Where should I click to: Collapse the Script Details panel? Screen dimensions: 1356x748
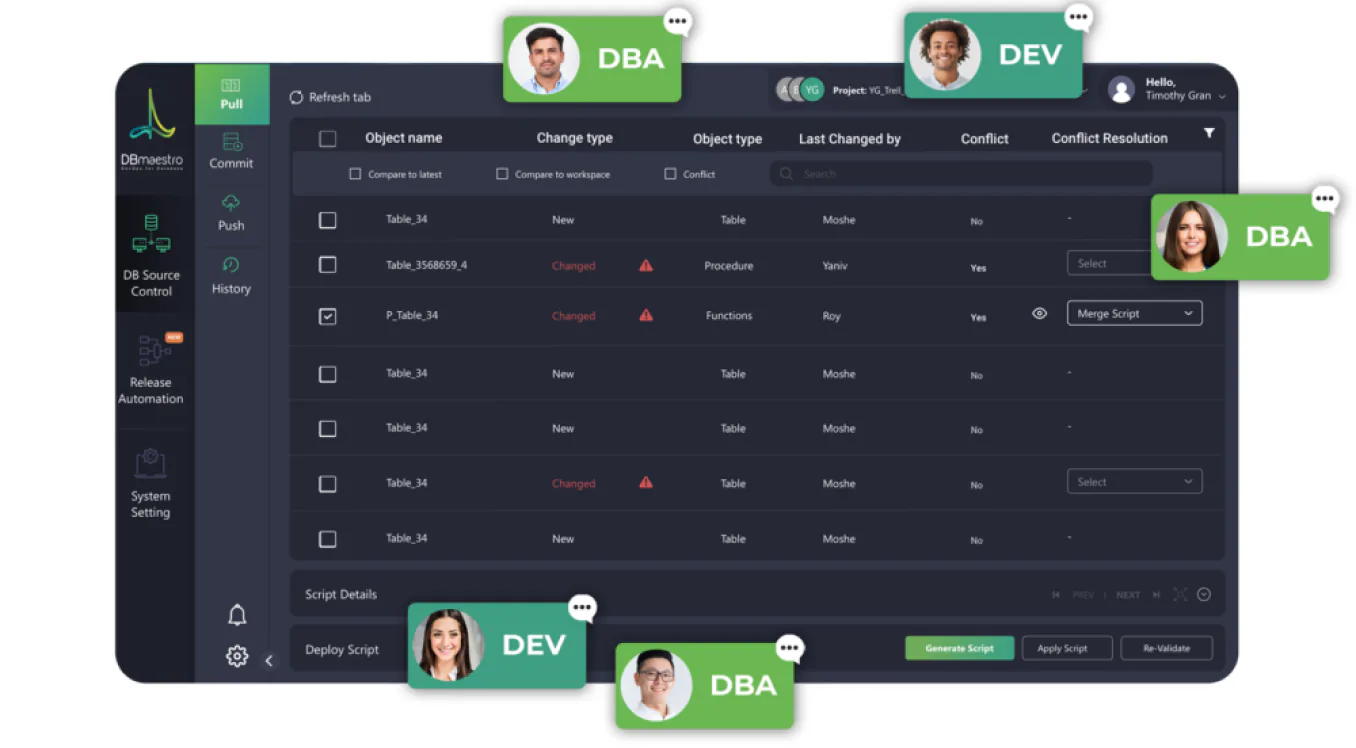click(1204, 595)
